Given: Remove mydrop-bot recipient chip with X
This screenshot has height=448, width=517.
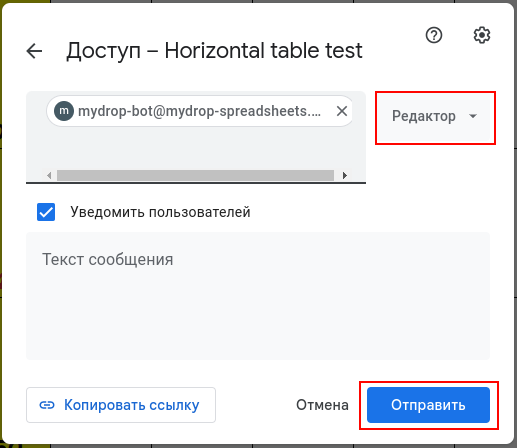Looking at the screenshot, I should tap(342, 111).
